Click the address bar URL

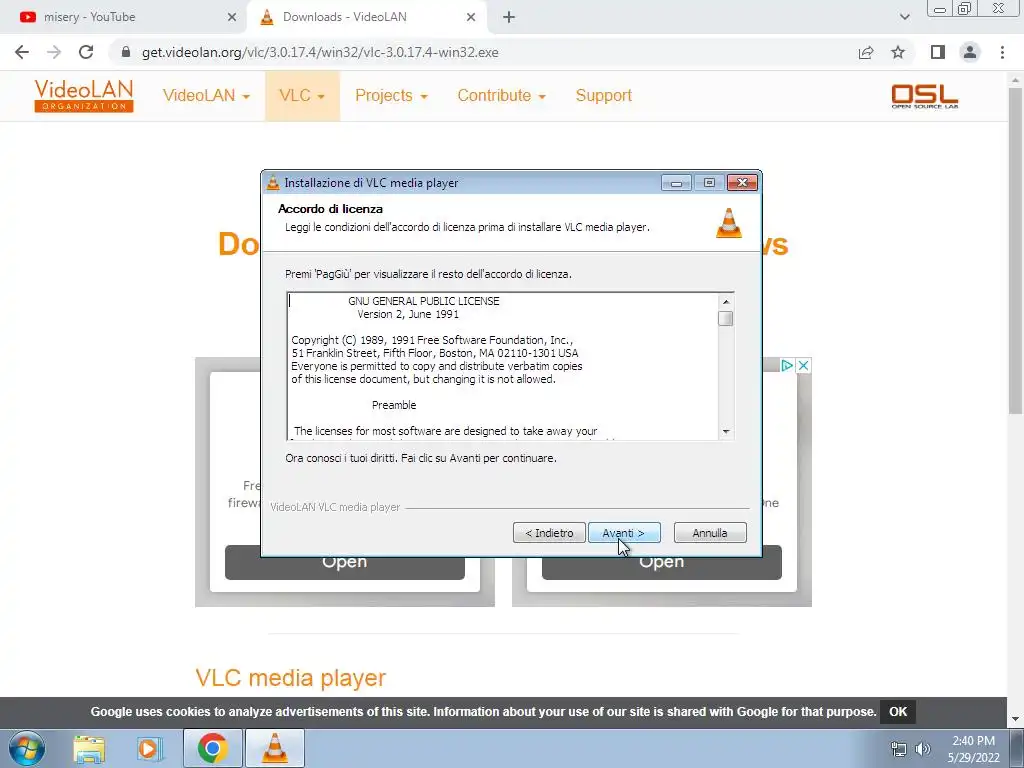point(320,52)
